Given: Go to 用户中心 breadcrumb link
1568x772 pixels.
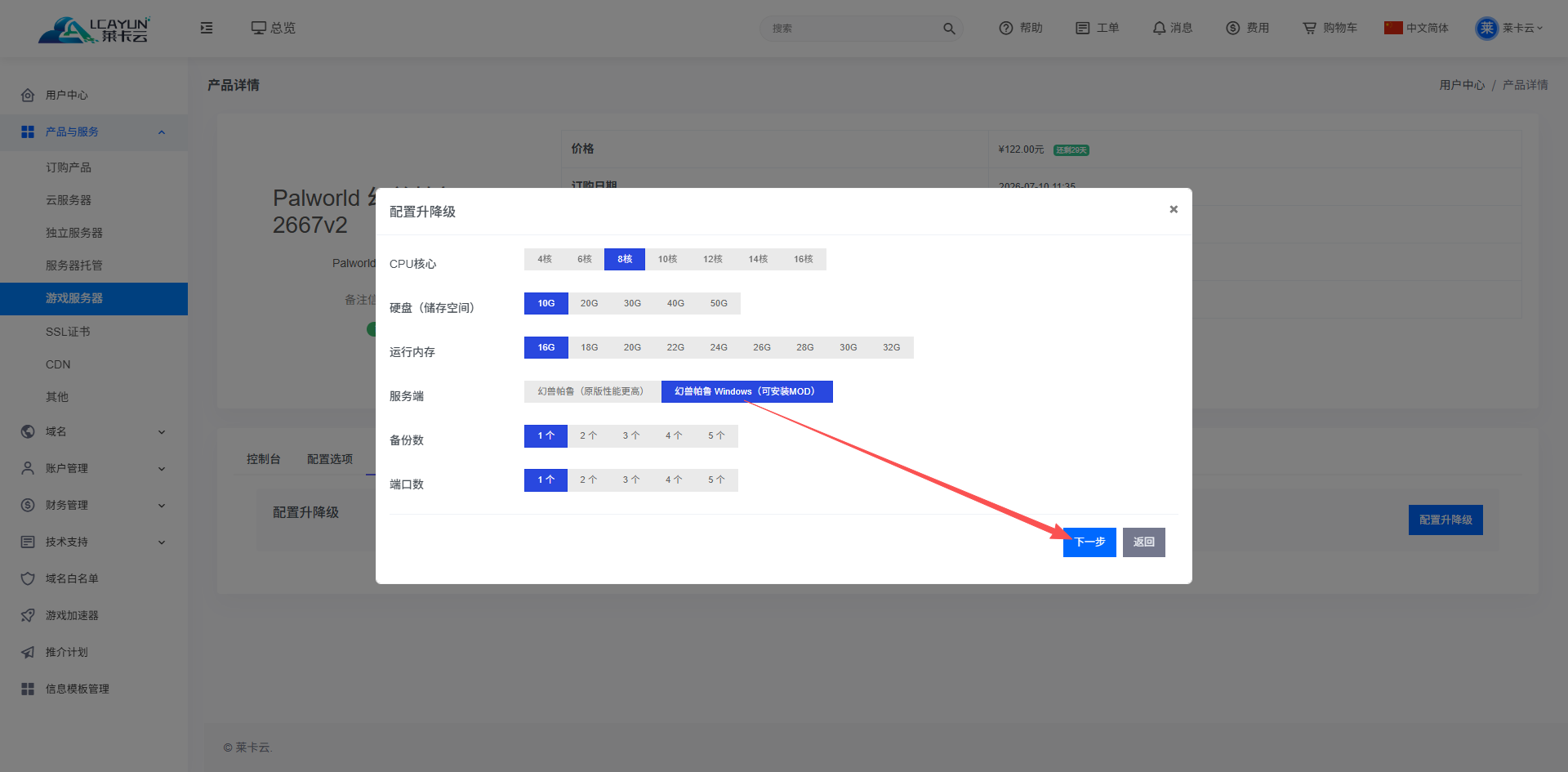Looking at the screenshot, I should click(1462, 85).
